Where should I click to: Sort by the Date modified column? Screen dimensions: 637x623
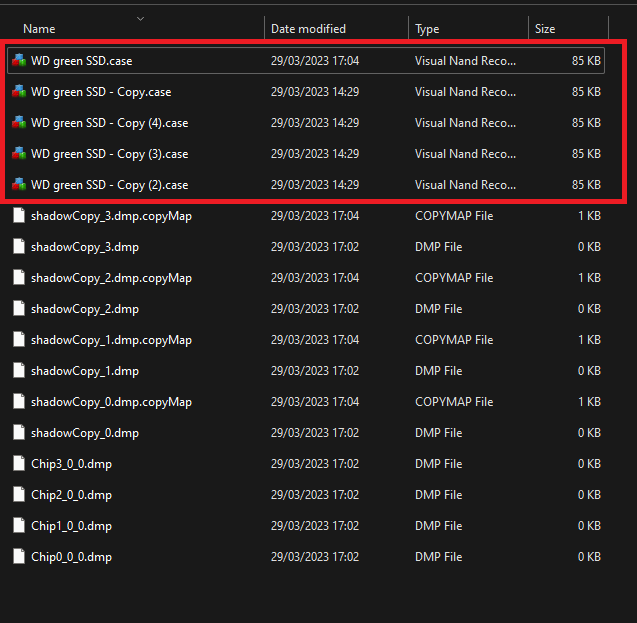(x=308, y=29)
